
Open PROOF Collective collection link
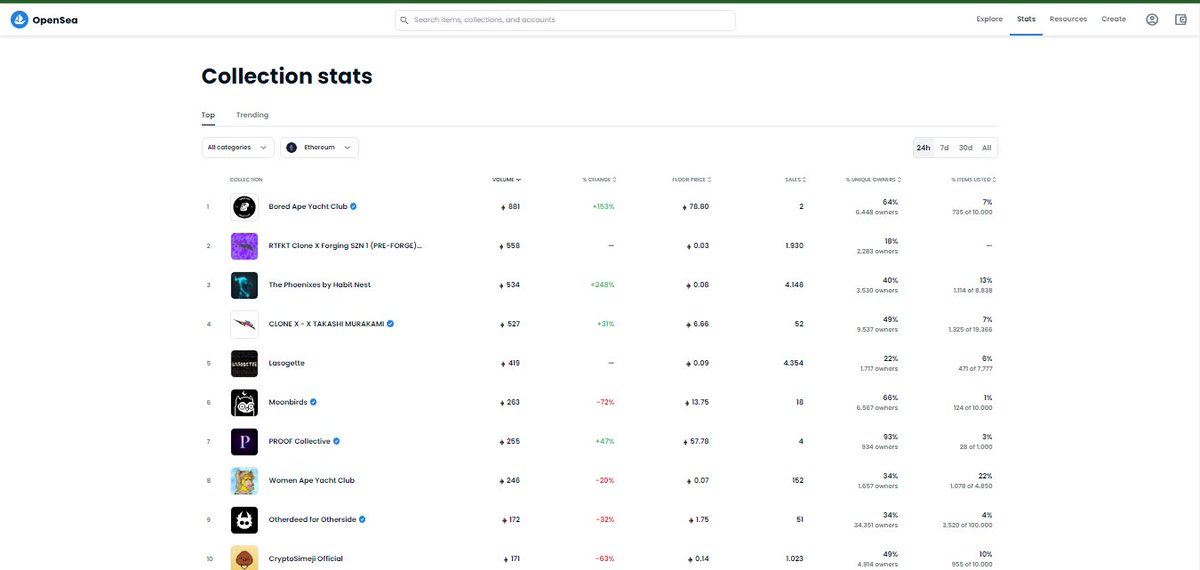pos(300,441)
